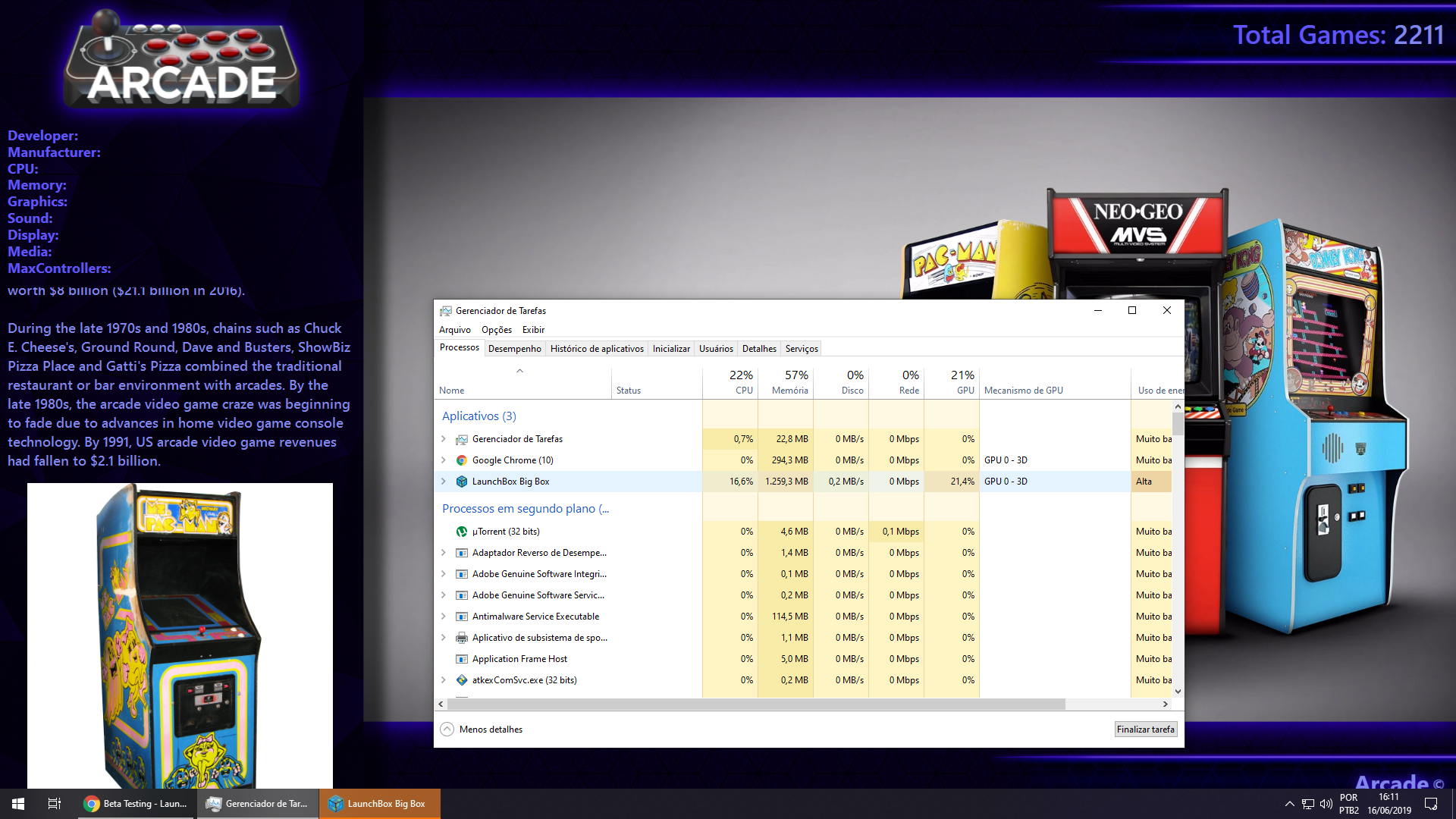The image size is (1456, 819).
Task: Click the Adobe Genuine Software Service icon
Action: point(461,595)
